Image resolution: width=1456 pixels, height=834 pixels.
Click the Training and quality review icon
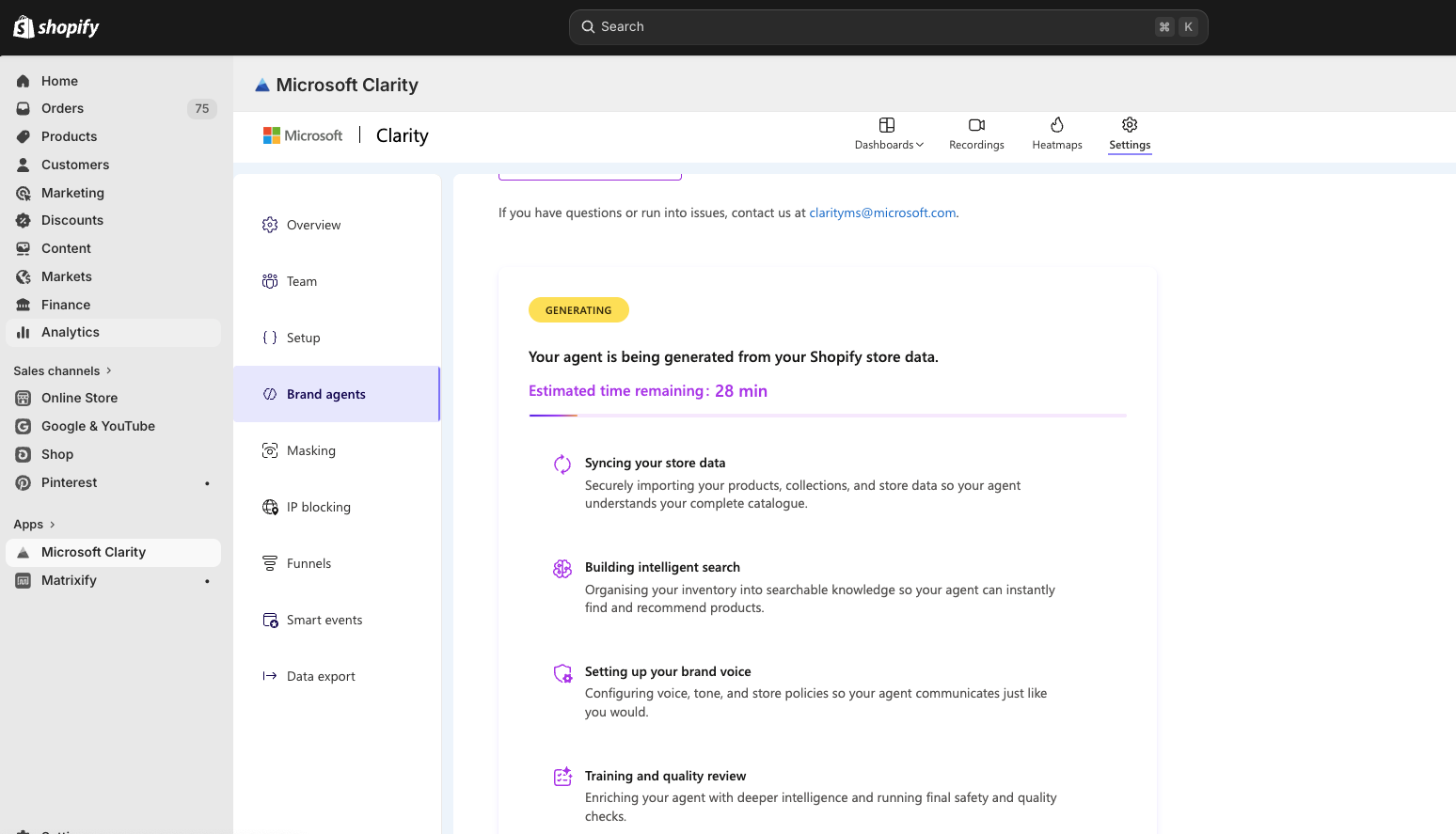[562, 777]
